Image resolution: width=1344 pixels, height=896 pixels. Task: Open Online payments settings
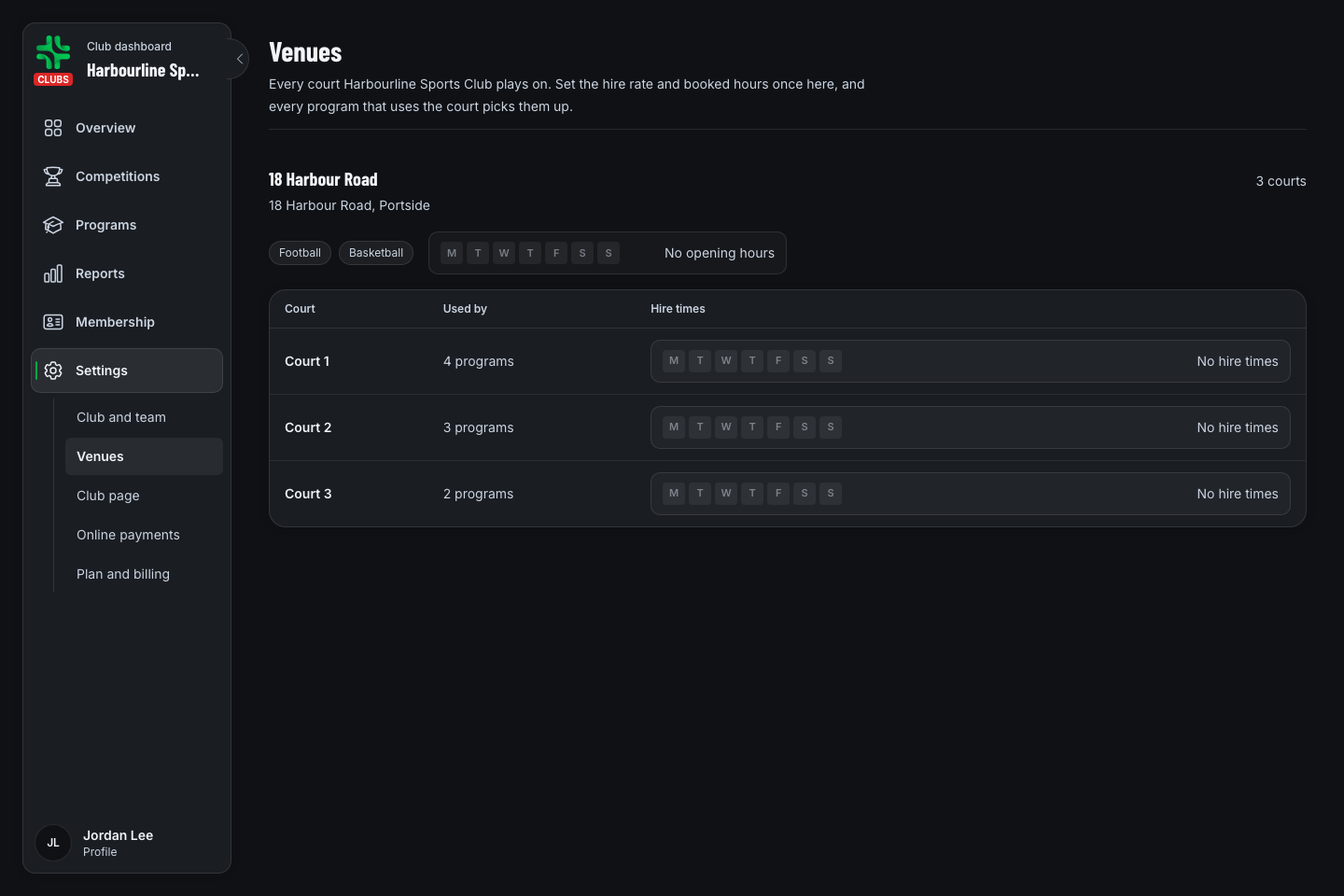144,535
